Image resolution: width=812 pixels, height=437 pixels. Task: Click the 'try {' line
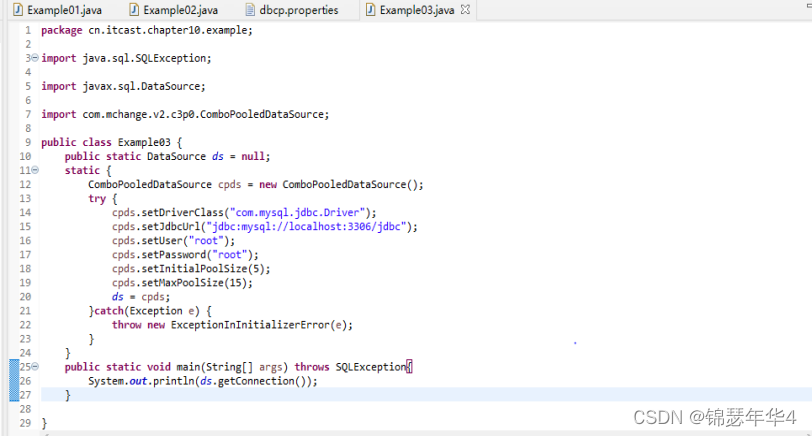103,198
